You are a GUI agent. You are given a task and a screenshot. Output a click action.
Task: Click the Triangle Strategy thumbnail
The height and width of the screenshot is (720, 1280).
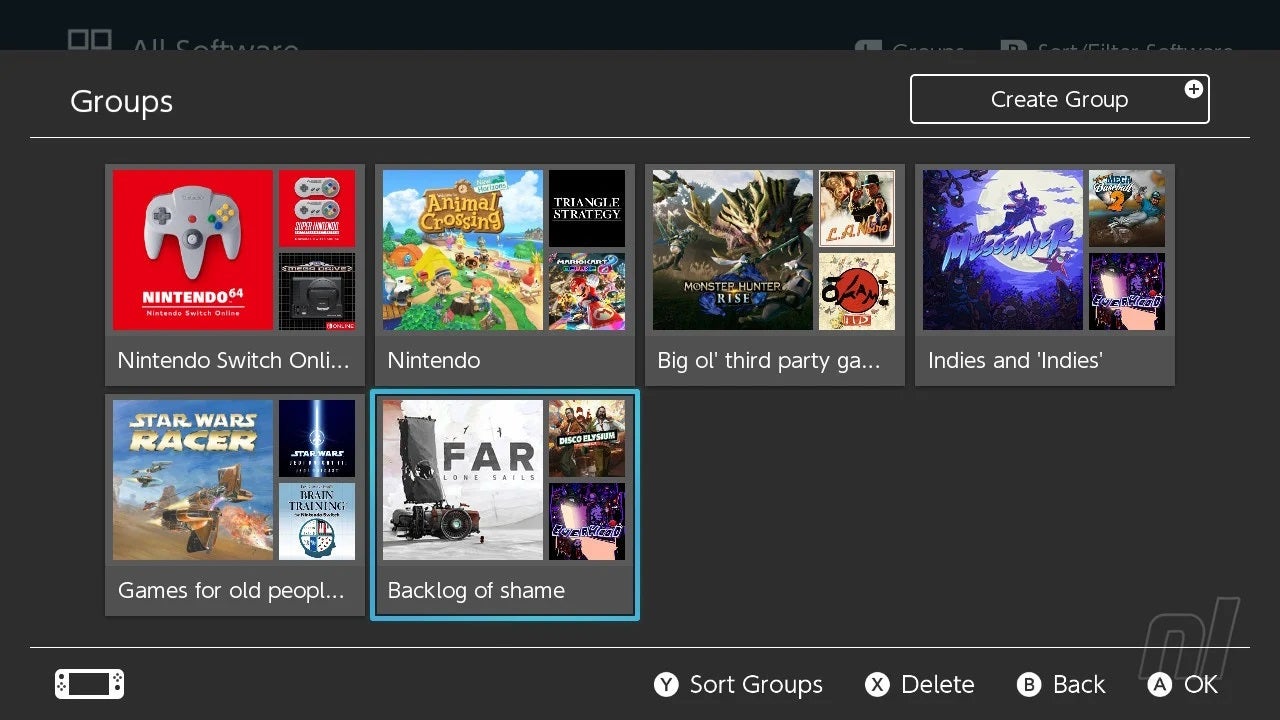coord(587,208)
